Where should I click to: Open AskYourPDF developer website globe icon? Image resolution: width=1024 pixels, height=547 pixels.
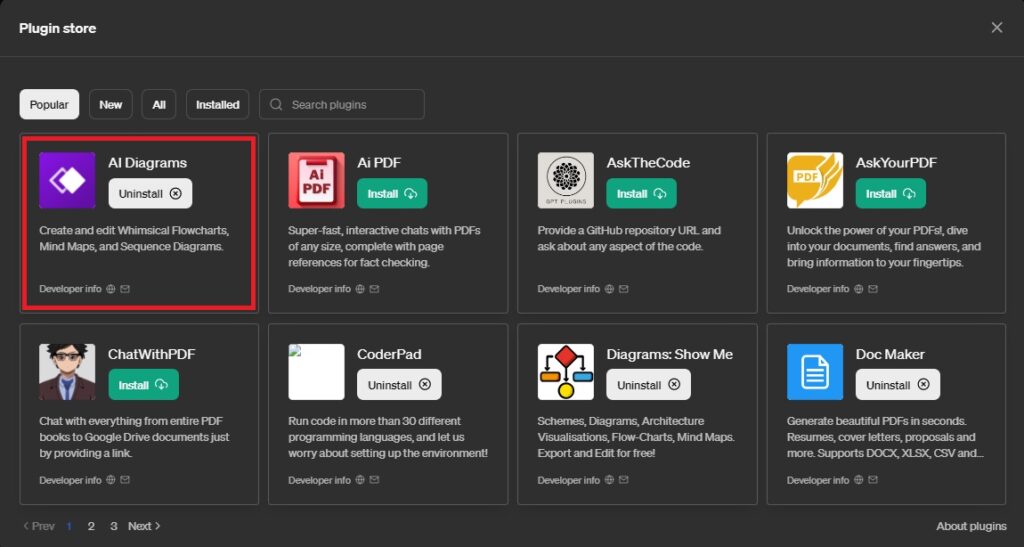(x=859, y=289)
